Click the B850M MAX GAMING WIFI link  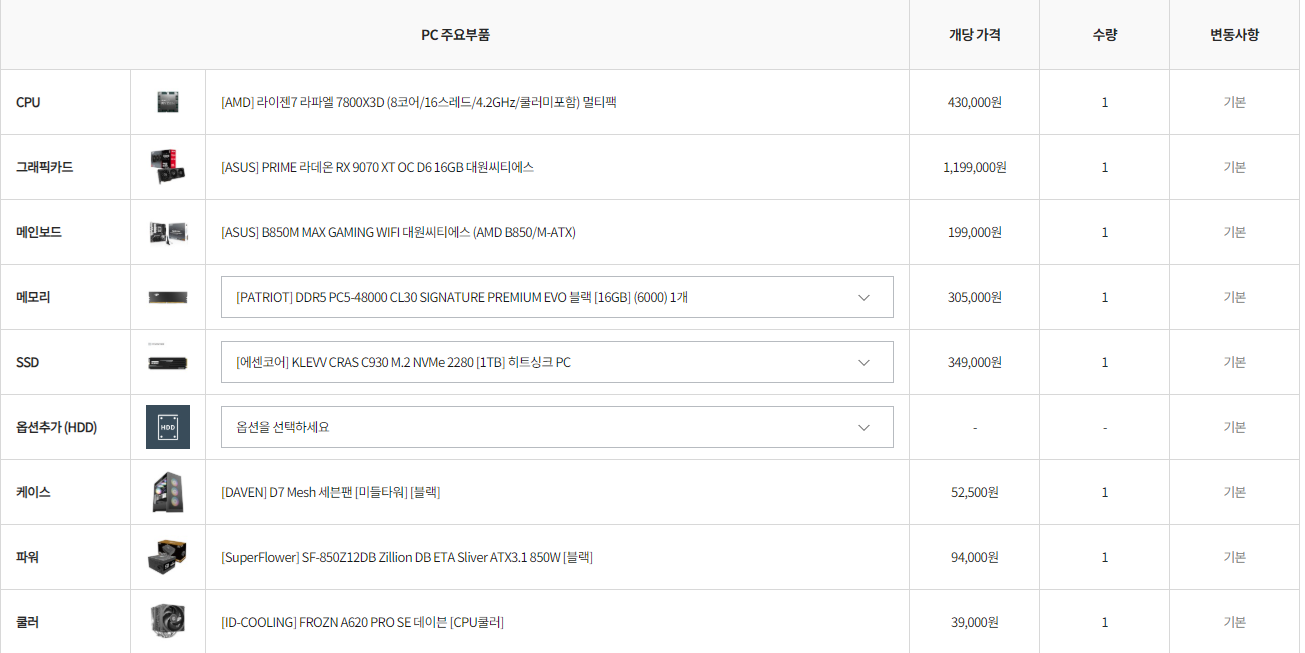point(398,232)
